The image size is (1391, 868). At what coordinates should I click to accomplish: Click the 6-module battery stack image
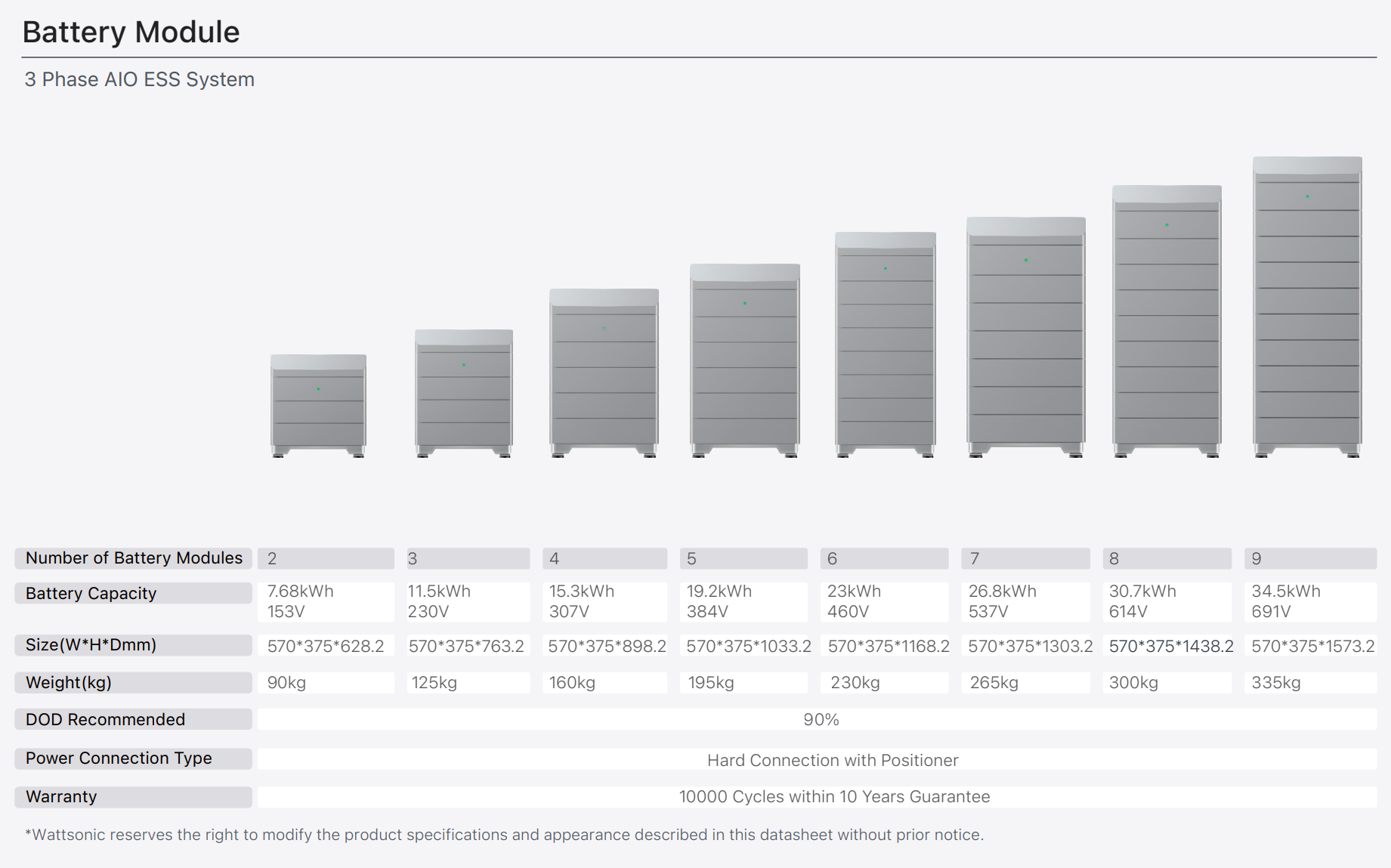pos(885,344)
